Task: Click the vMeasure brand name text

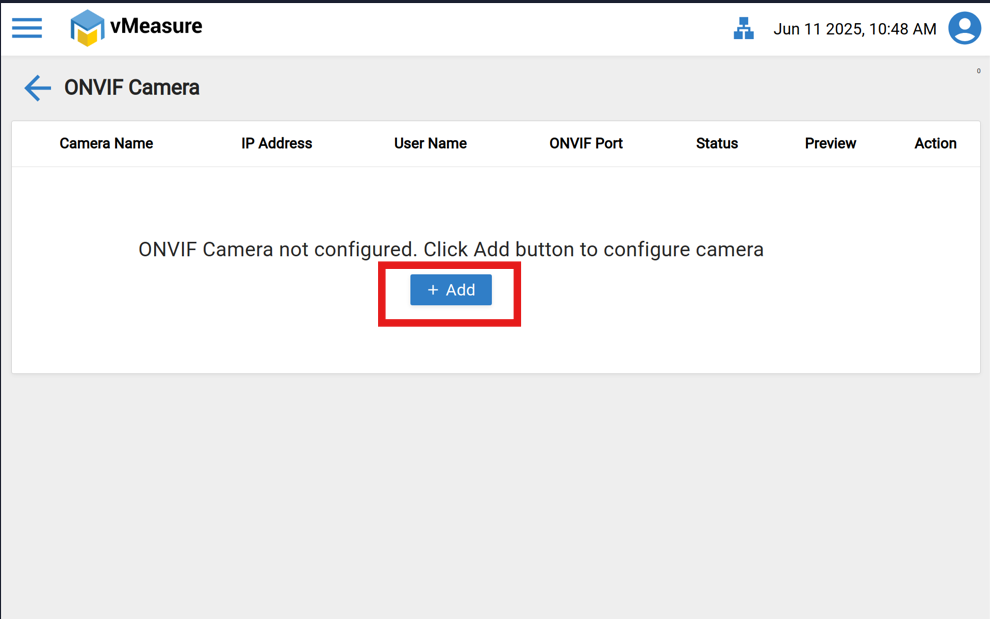Action: (156, 27)
